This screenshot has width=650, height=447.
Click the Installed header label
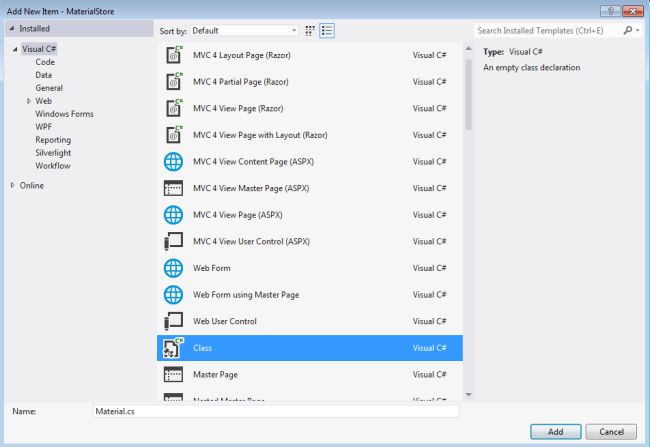34,29
